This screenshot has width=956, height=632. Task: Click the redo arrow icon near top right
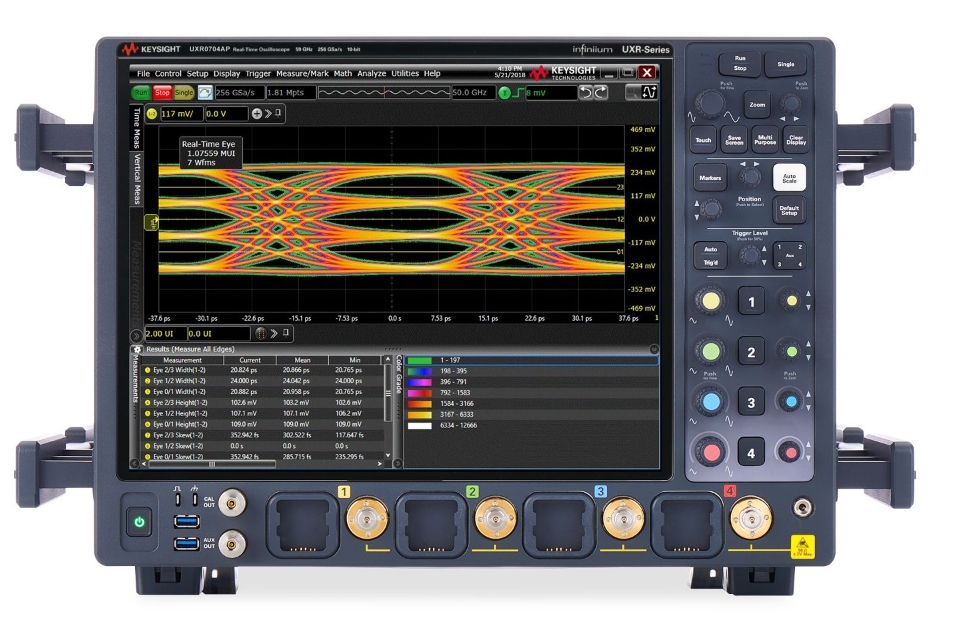point(603,92)
